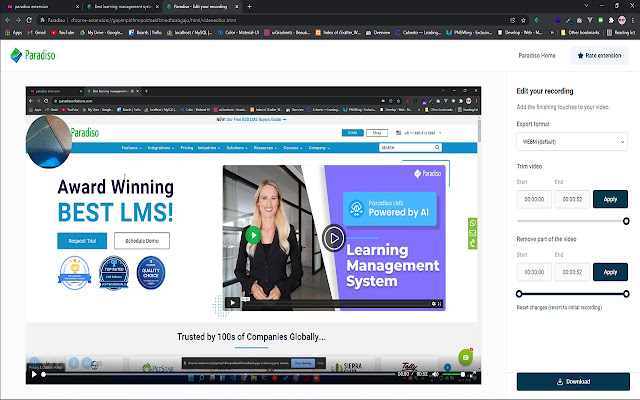Mute the video using the speaker icon
Viewport: 640px width, 400px height.
pos(436,374)
